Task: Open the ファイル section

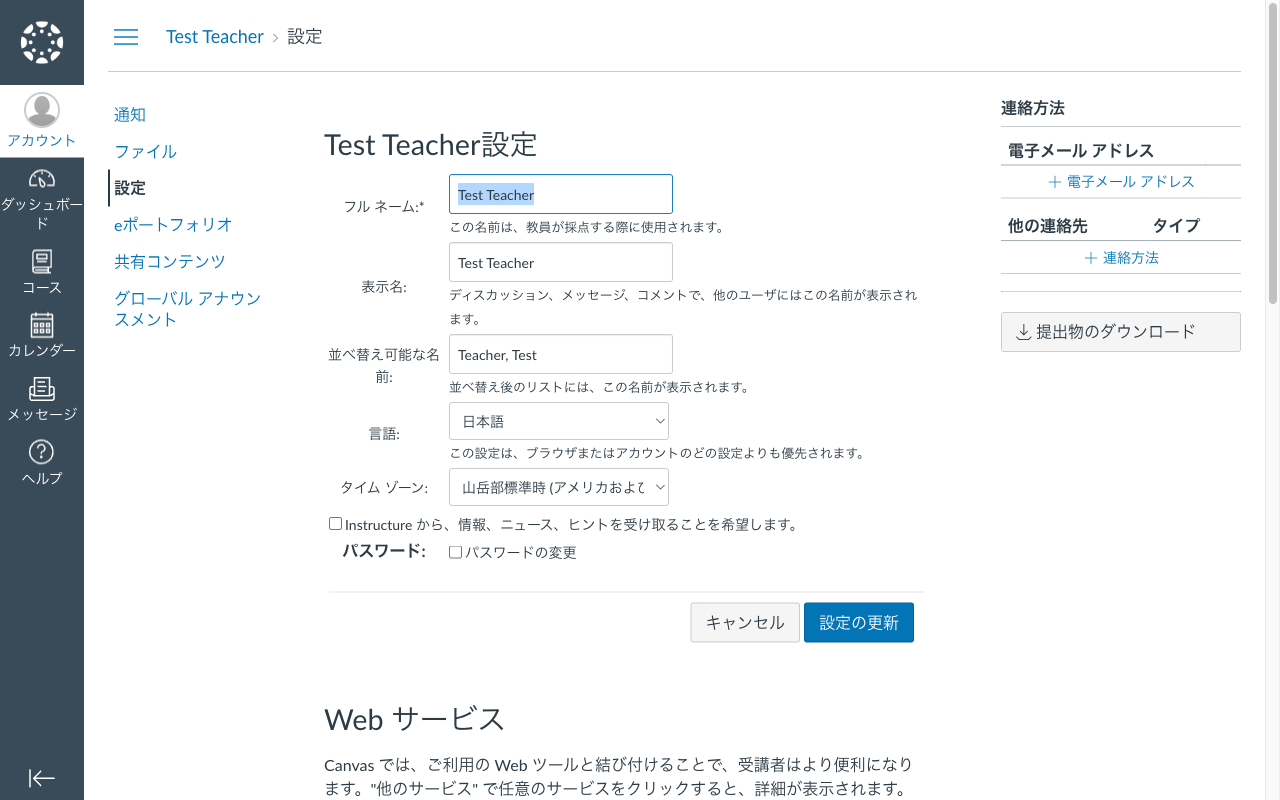Action: 143,151
